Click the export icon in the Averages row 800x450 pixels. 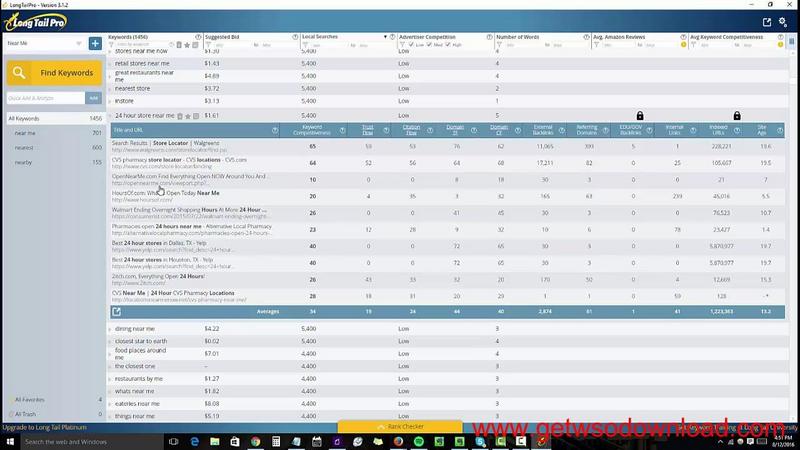(116, 311)
